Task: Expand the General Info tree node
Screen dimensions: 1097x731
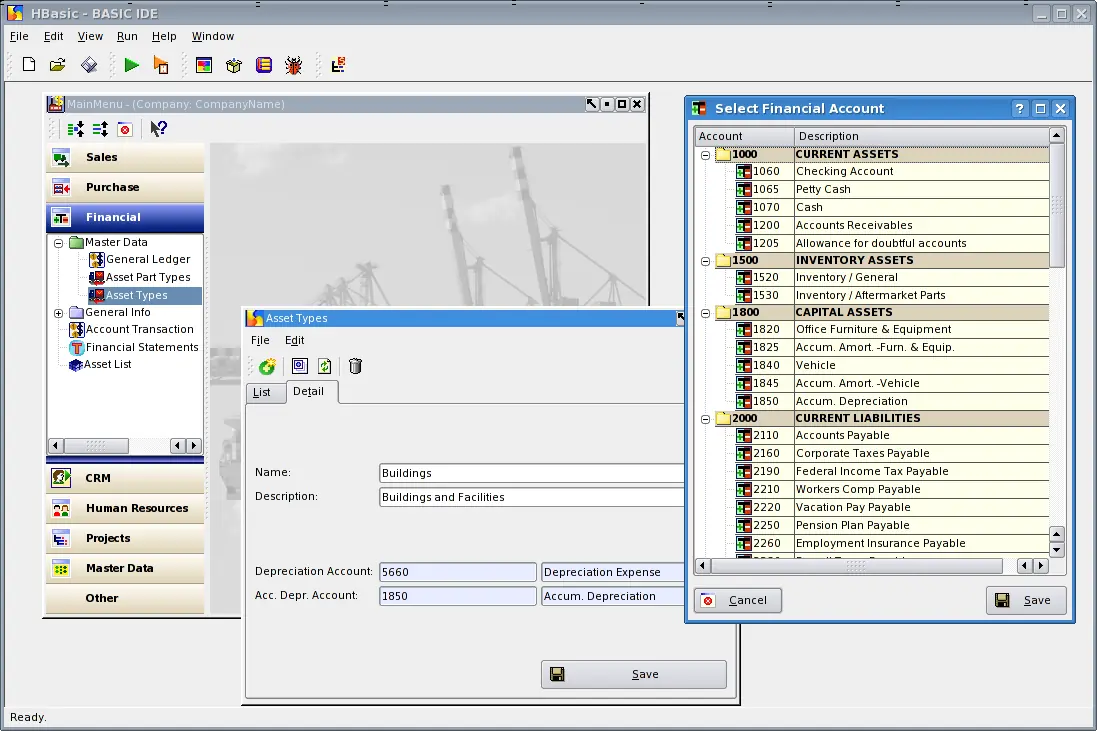Action: point(59,313)
